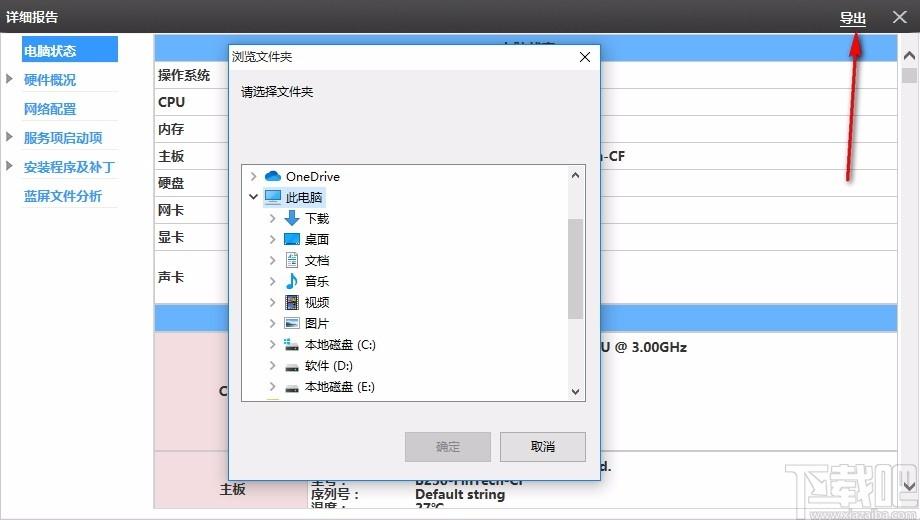The image size is (920, 520).
Task: Click the 操作系统 row label
Action: [184, 75]
